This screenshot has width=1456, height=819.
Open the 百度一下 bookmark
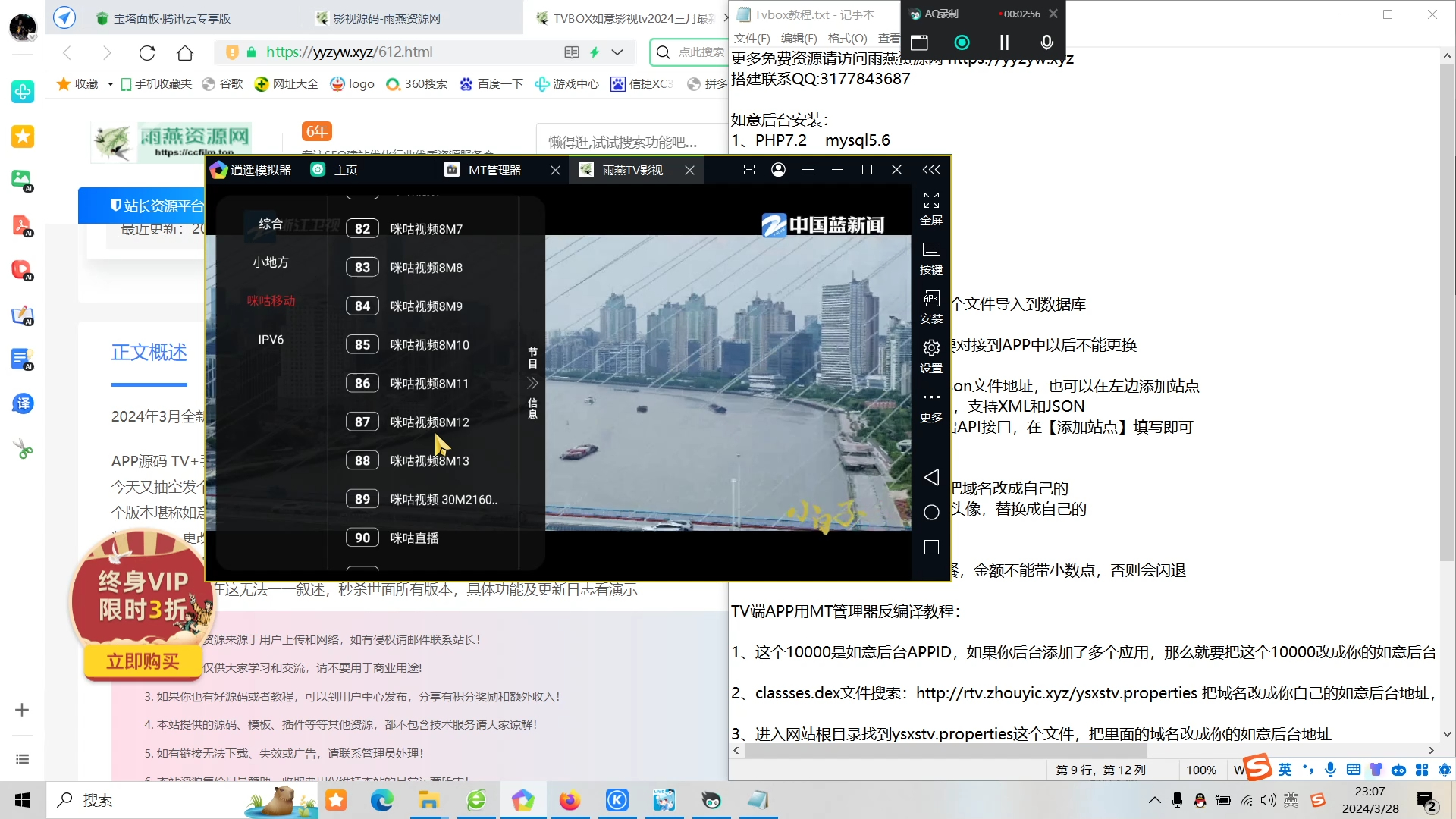(x=491, y=84)
